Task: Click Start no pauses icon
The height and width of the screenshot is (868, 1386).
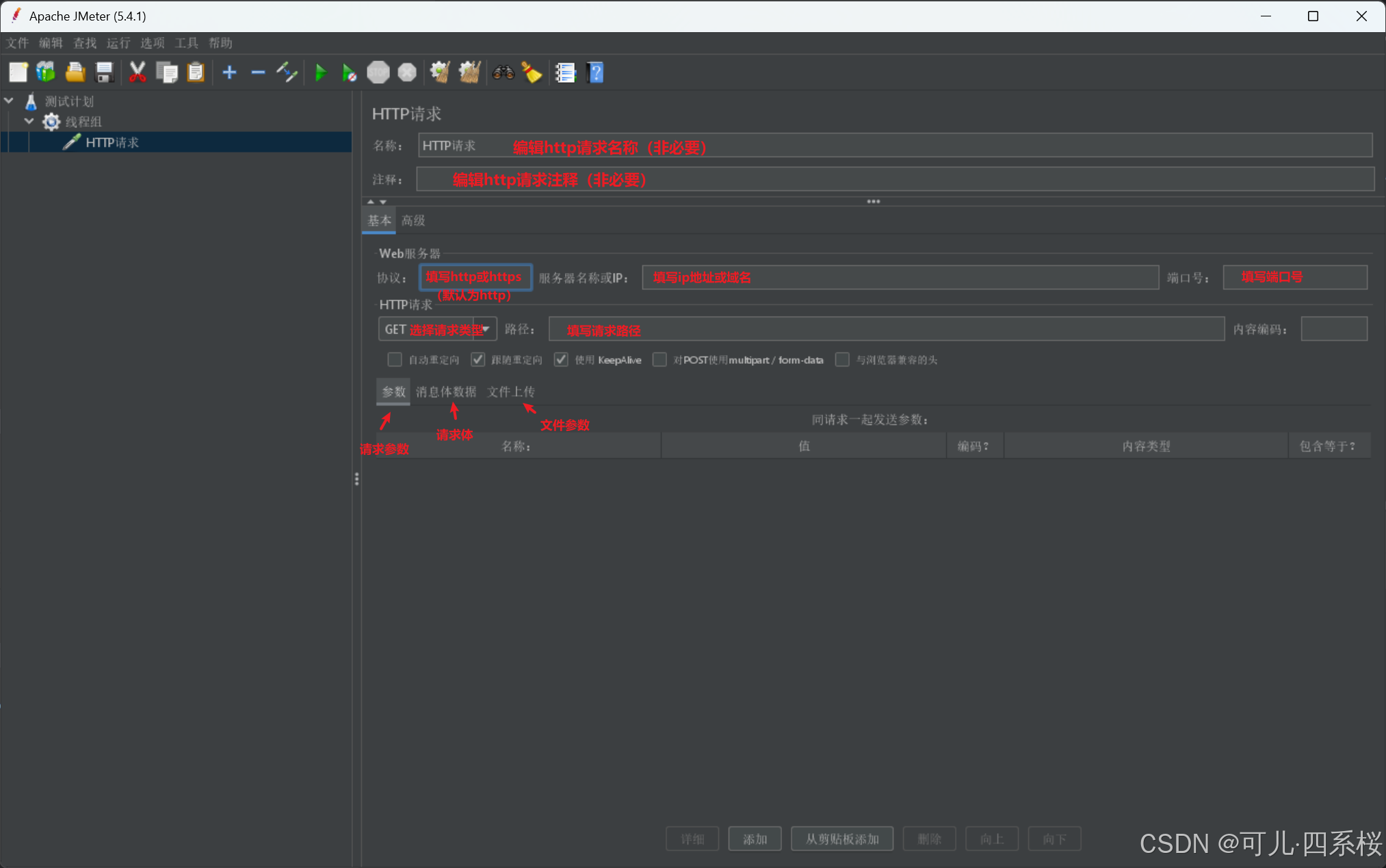Action: point(349,73)
